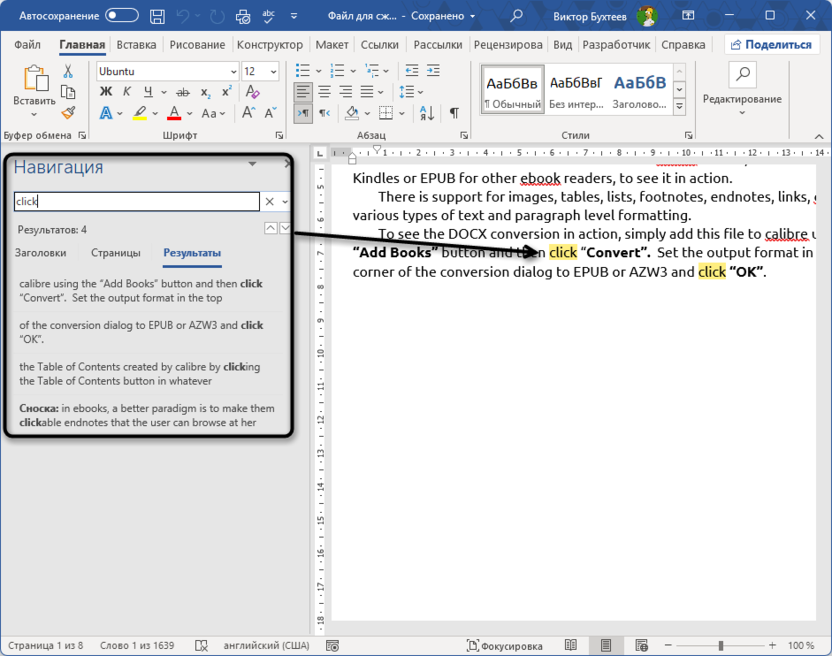Toggle left alignment for paragraph

(304, 92)
